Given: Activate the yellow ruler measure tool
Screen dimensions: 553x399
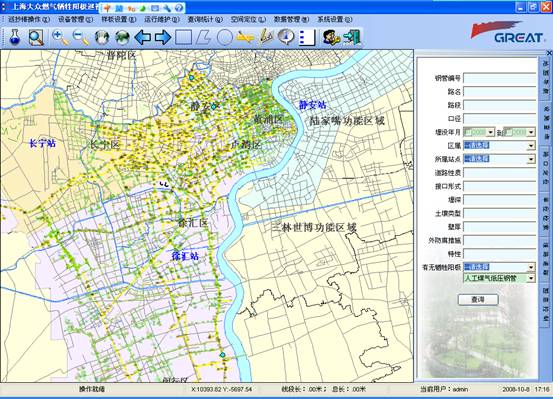Looking at the screenshot, I should pos(245,37).
